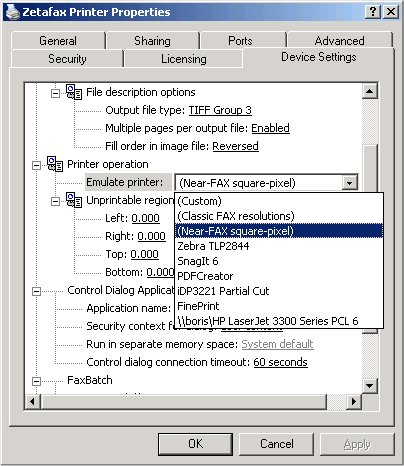Image resolution: width=404 pixels, height=466 pixels.
Task: Click the Right margin 0.000 value
Action: point(152,236)
